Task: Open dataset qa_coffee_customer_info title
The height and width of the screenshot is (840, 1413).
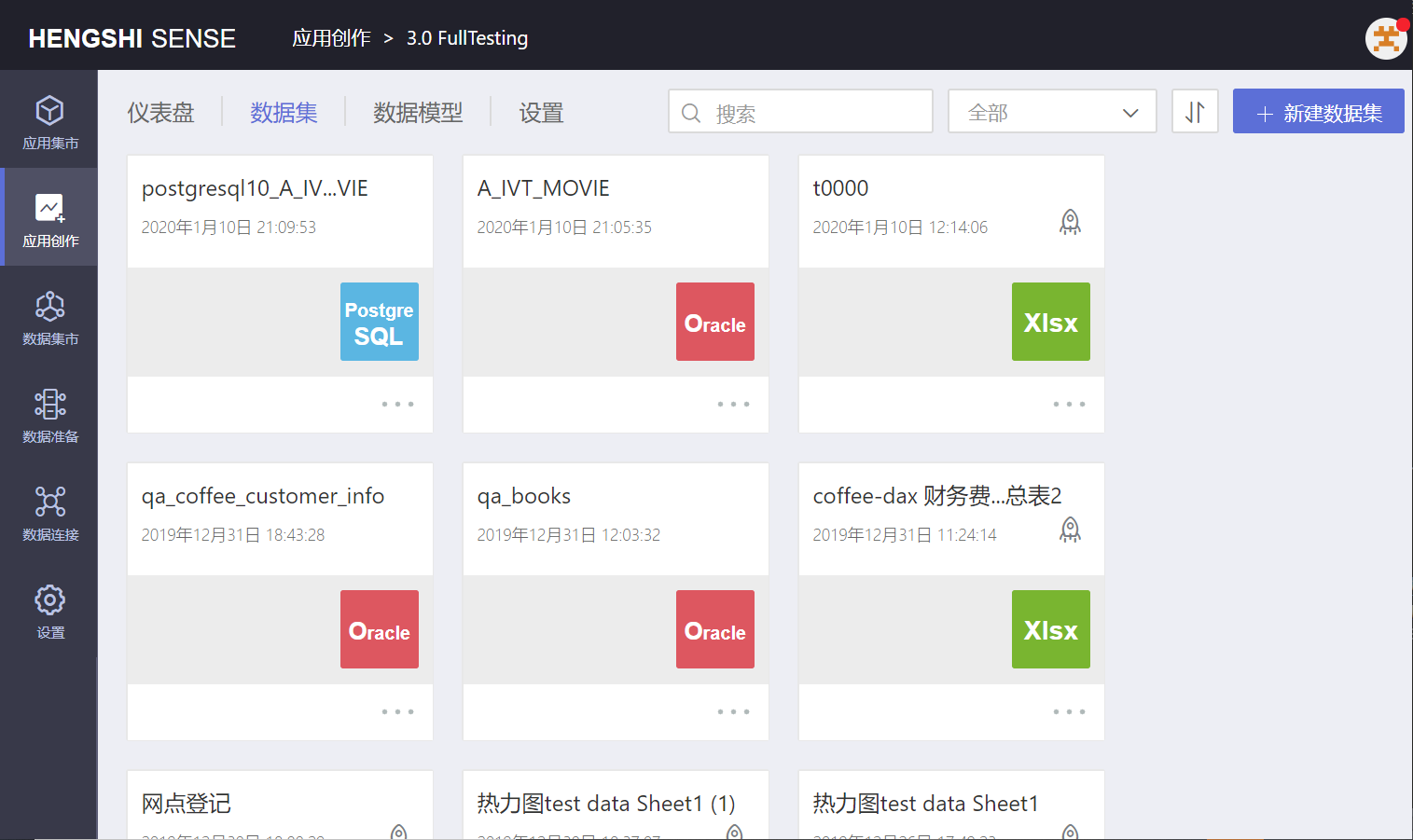Action: click(263, 496)
